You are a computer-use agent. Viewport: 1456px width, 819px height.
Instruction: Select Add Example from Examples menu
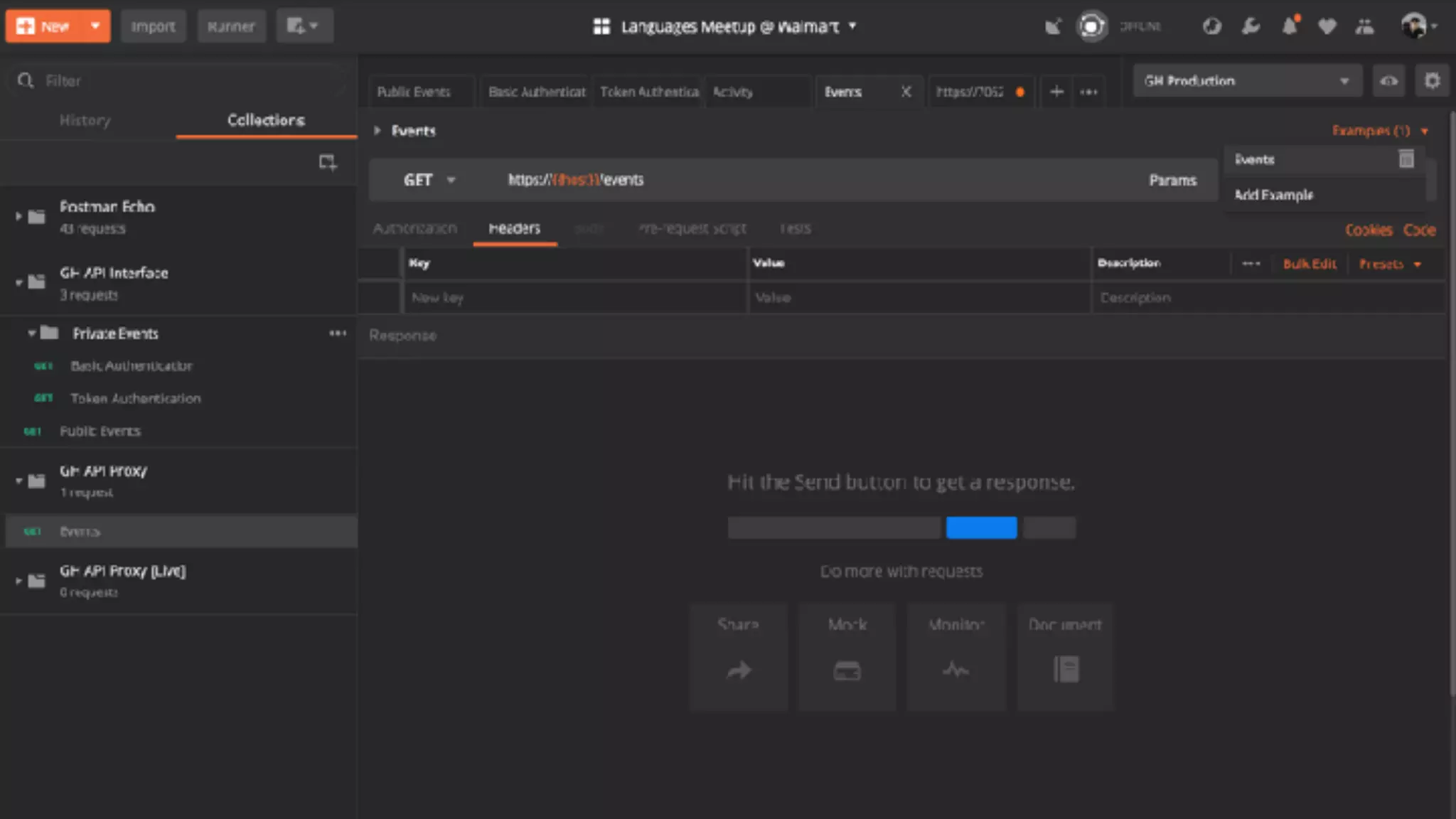(x=1273, y=195)
